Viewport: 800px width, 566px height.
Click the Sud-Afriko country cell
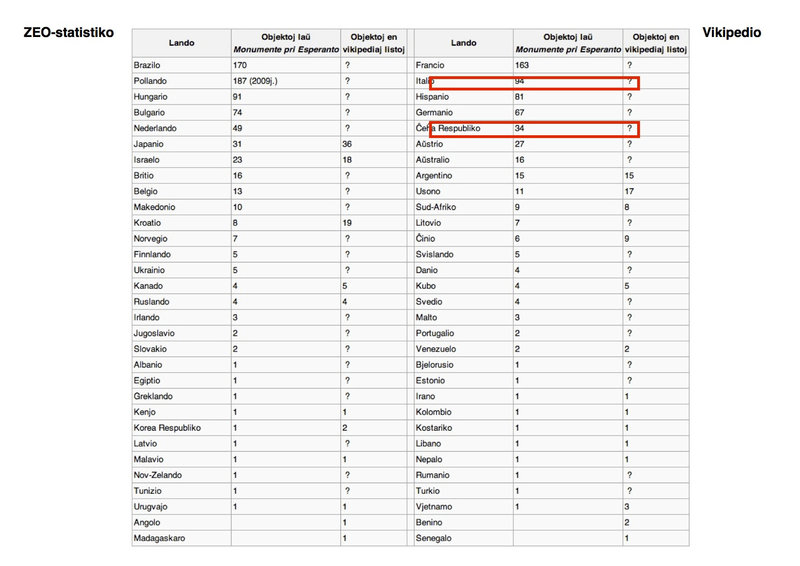pyautogui.click(x=463, y=207)
